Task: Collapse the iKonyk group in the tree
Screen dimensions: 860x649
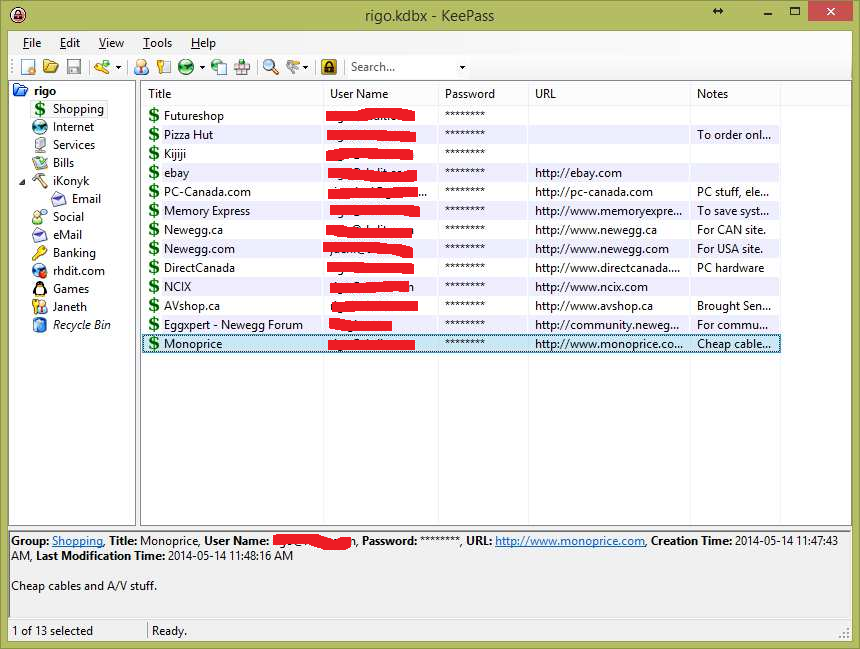Action: coord(22,182)
